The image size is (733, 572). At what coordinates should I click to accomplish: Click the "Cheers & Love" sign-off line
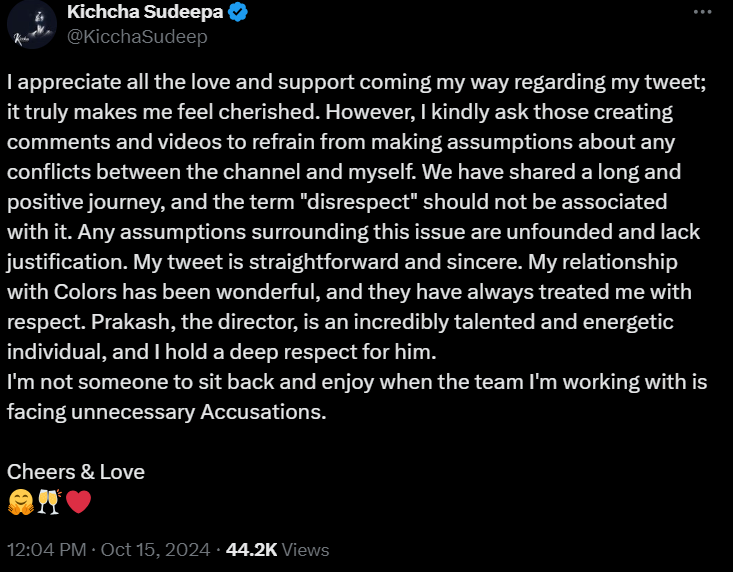pos(76,472)
